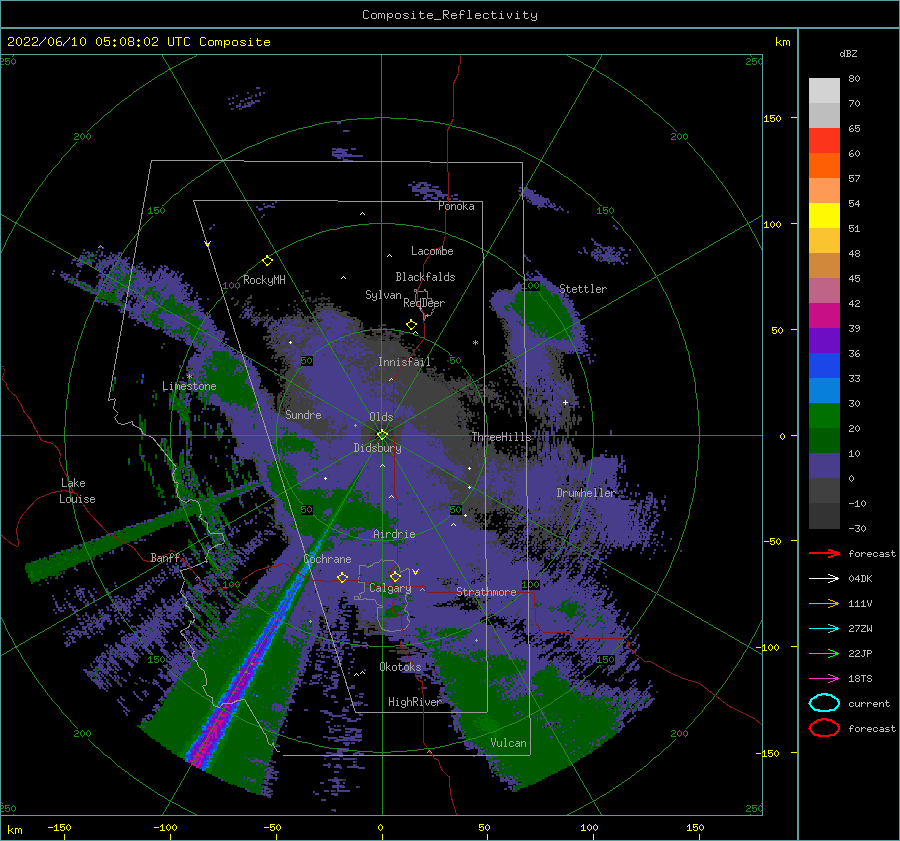The width and height of the screenshot is (900, 841).
Task: Click the 'current' legend text
Action: [x=869, y=703]
